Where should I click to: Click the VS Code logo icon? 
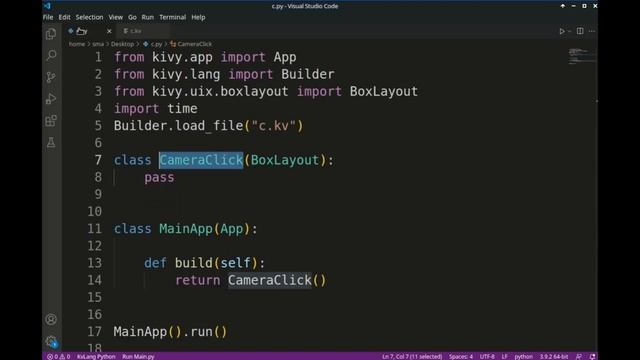click(x=47, y=6)
